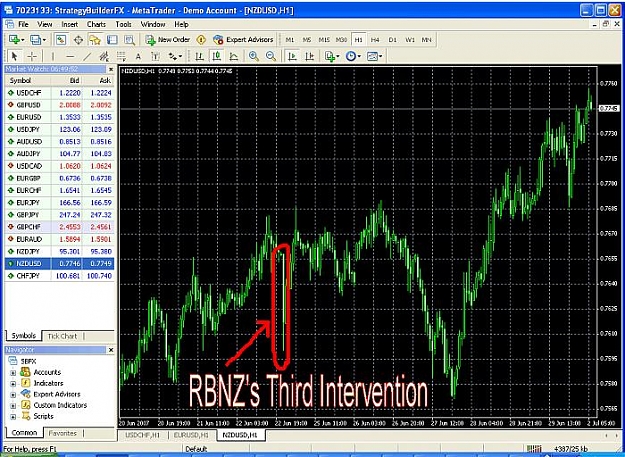This screenshot has width=625, height=457.
Task: Toggle chart Auto Scroll
Action: [x=292, y=56]
